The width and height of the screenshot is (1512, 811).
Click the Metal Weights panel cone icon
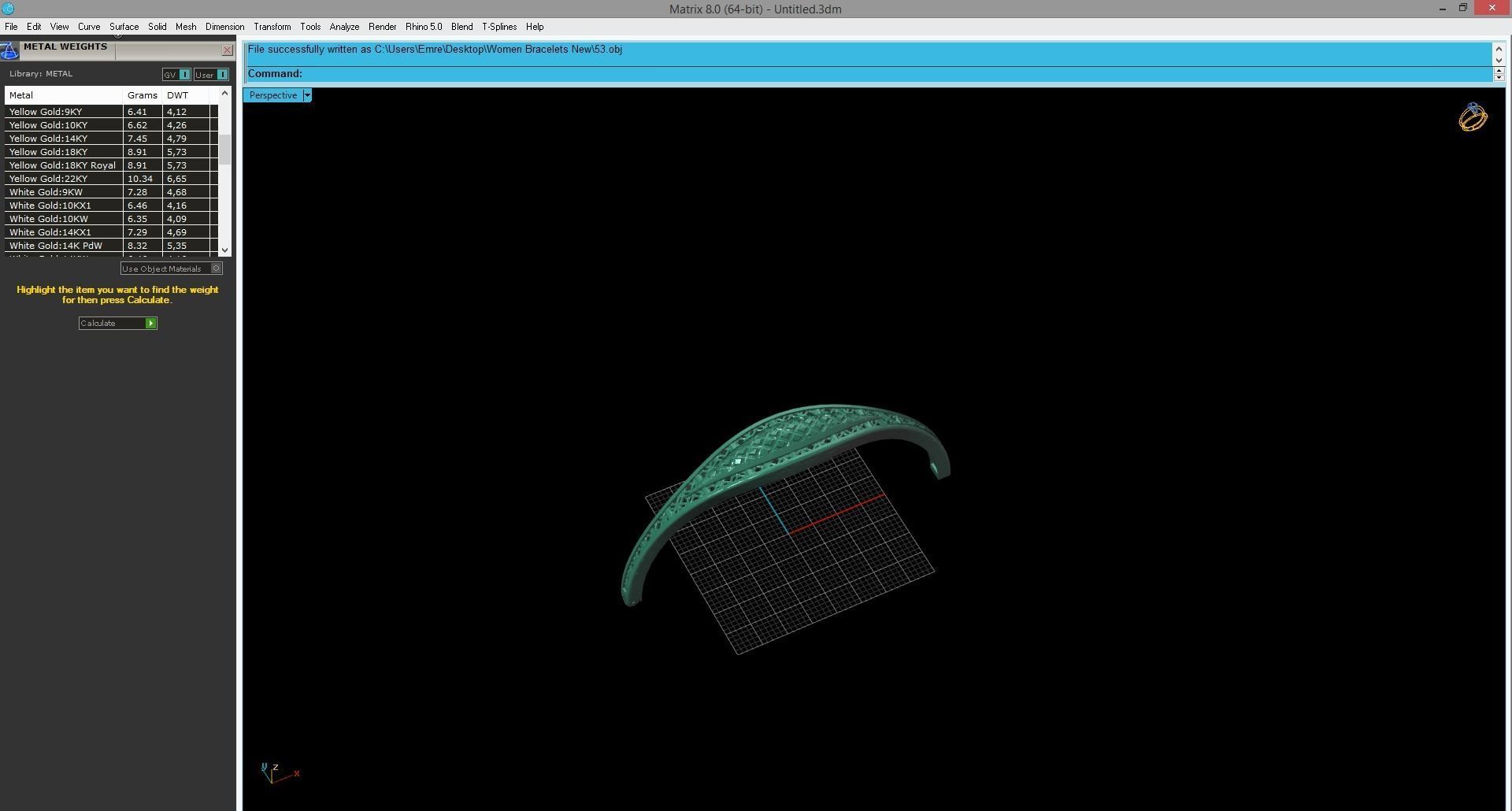tap(9, 51)
